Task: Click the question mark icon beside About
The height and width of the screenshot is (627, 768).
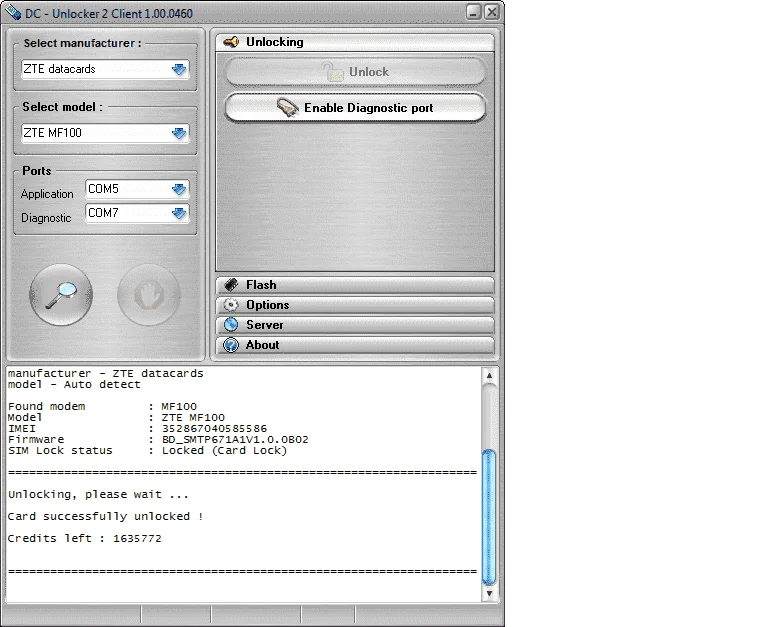Action: [231, 345]
